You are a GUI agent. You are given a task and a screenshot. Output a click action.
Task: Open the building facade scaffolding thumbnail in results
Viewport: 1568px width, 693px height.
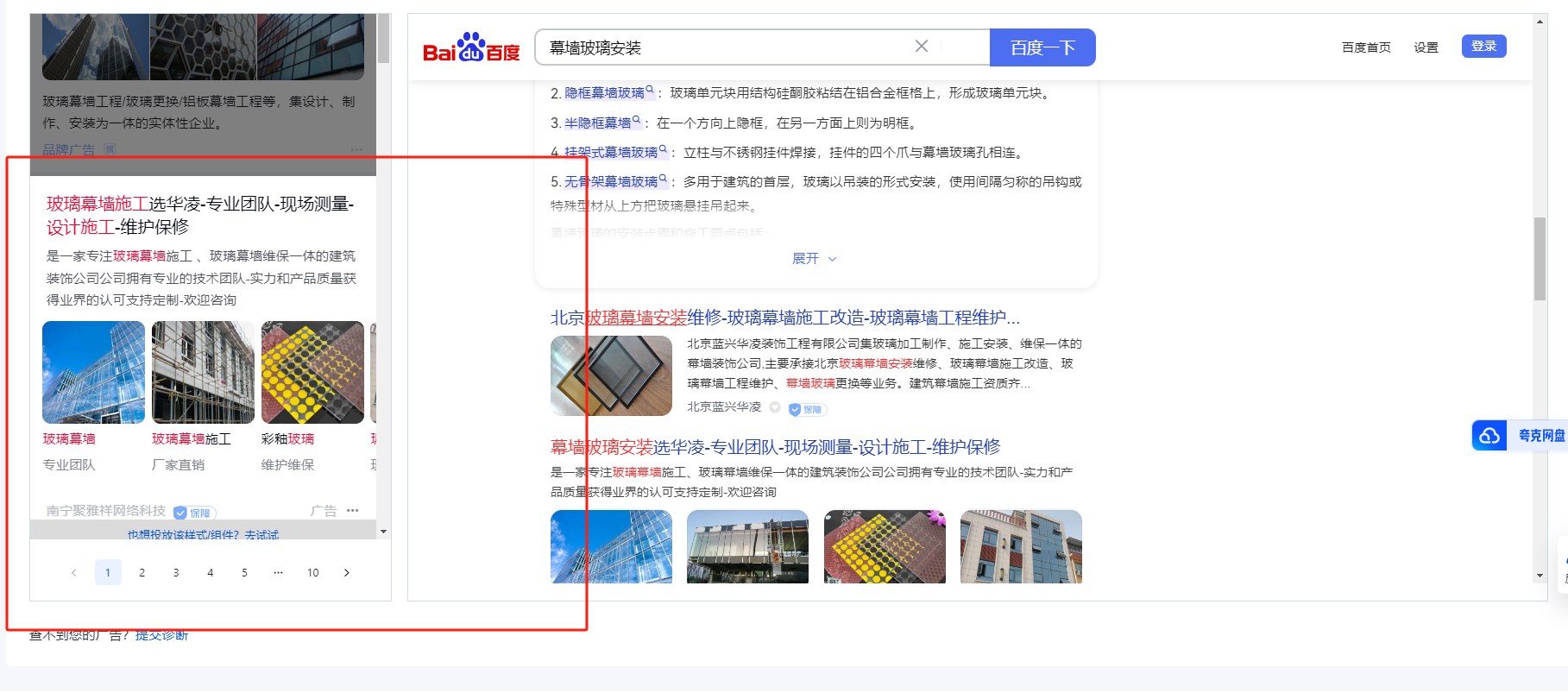[x=747, y=546]
